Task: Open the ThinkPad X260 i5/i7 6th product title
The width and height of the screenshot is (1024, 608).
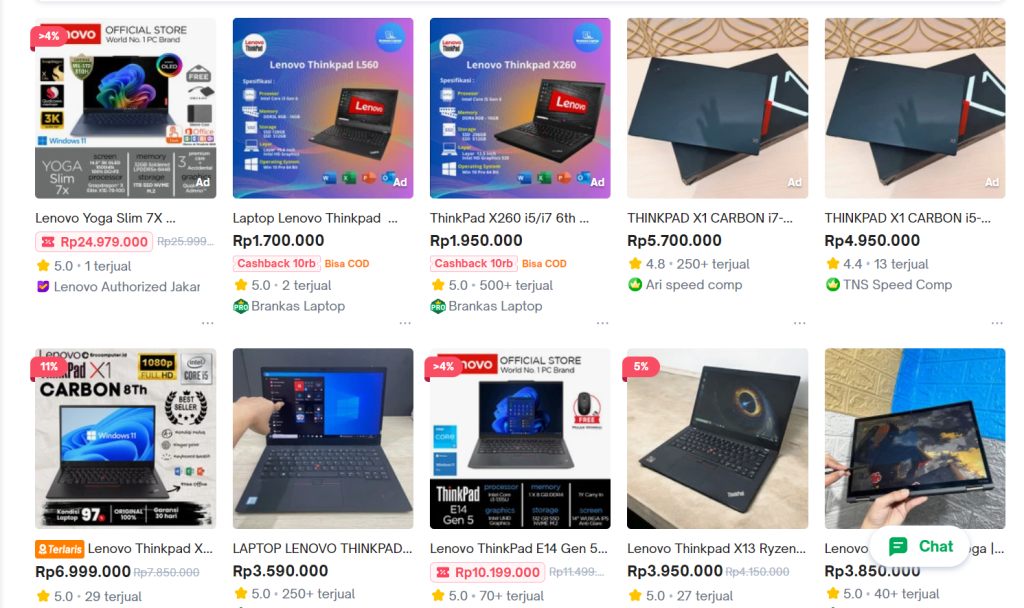Action: (x=509, y=218)
